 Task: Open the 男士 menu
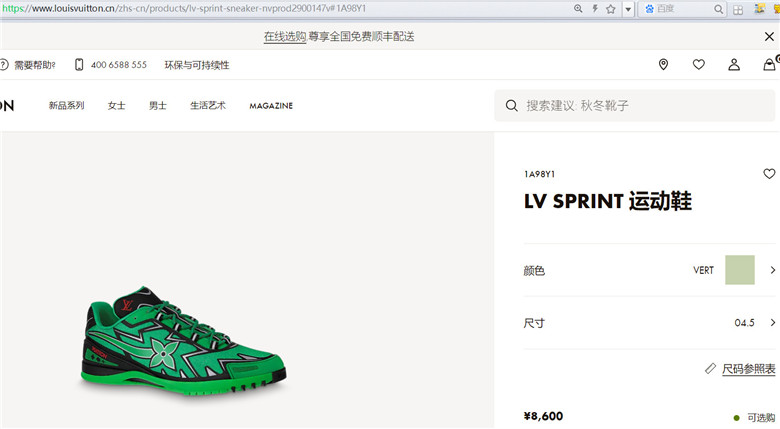(x=158, y=106)
